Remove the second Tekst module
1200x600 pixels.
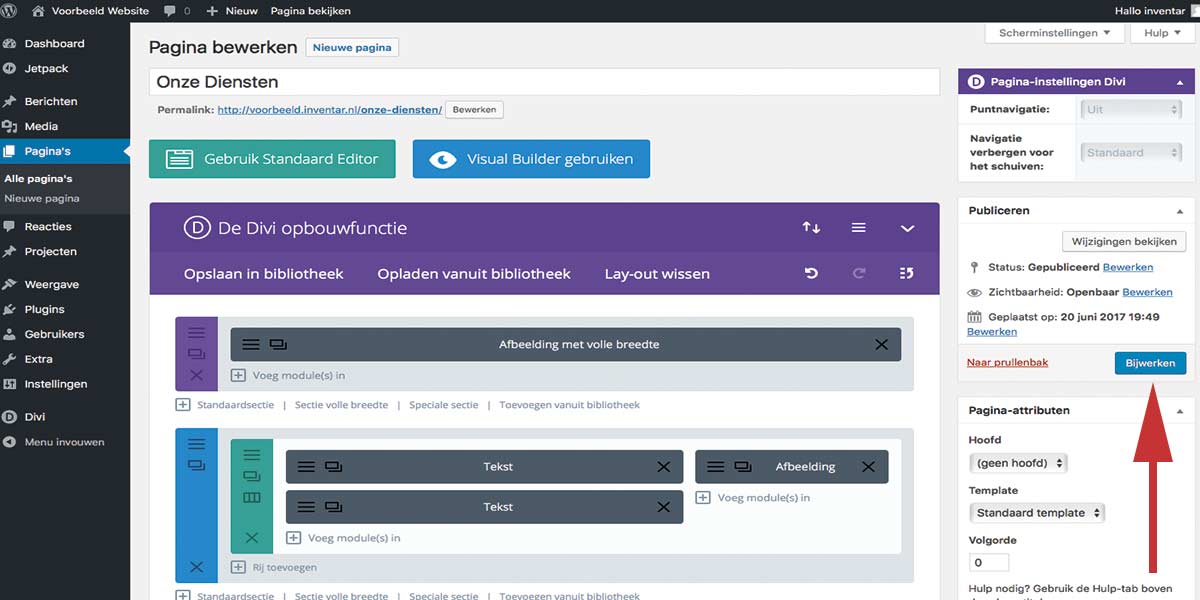664,507
